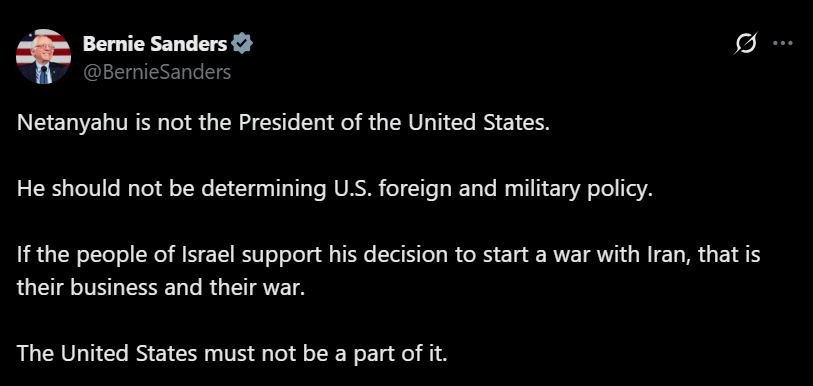
Task: Click the word Israel in the post
Action: (207, 255)
